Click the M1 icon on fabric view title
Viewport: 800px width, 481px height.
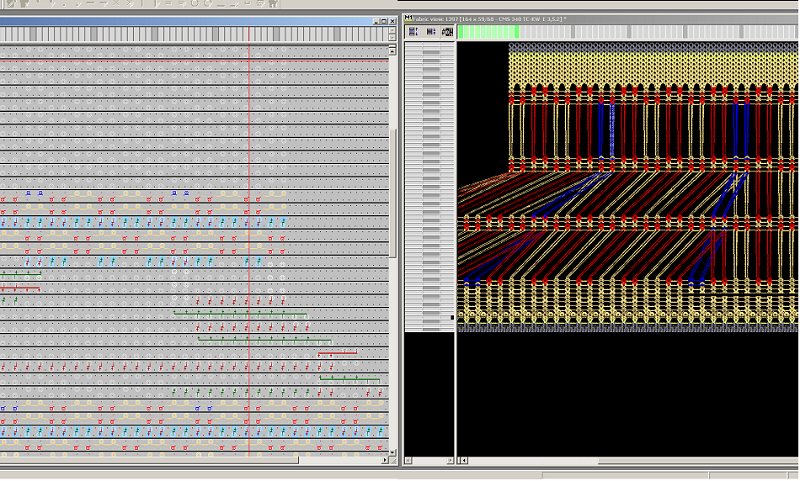pos(407,20)
